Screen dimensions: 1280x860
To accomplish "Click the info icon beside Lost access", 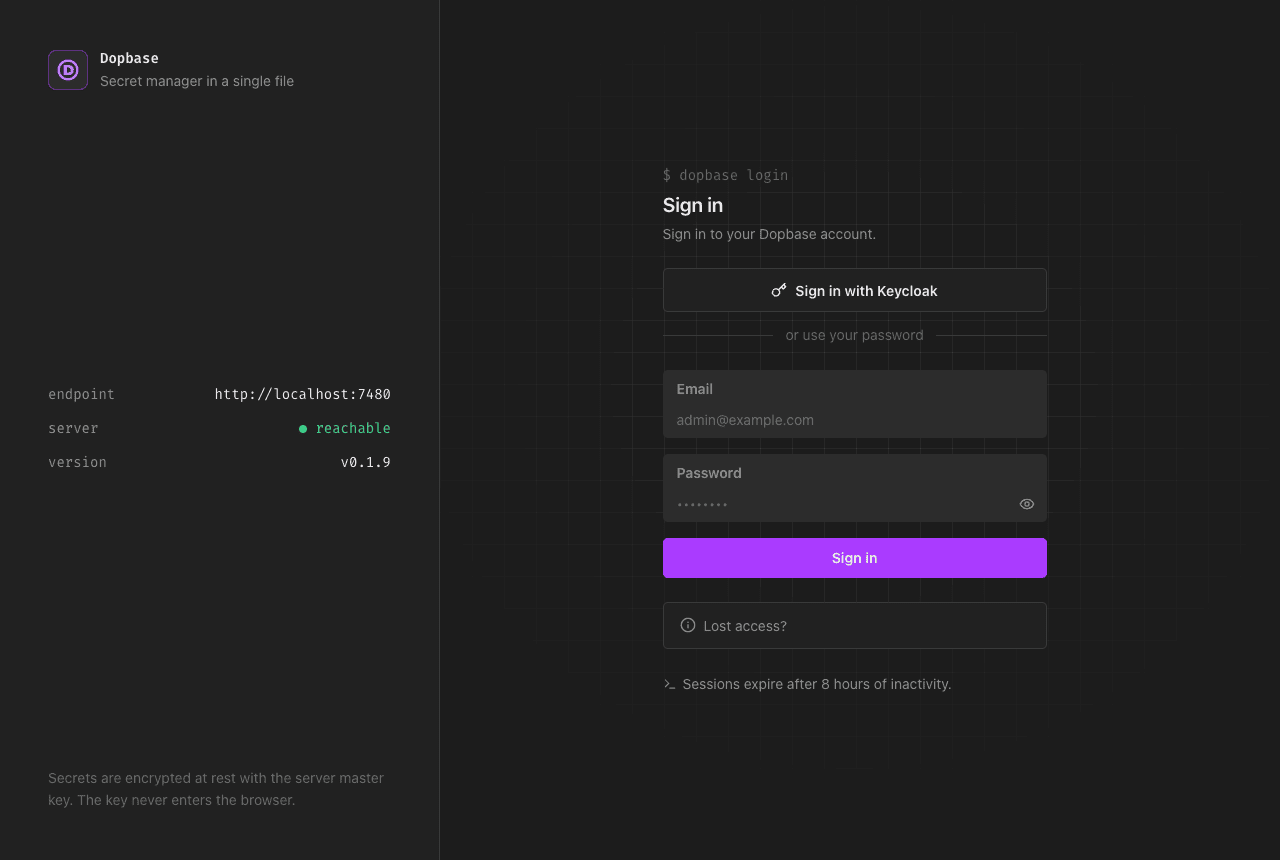I will 688,625.
